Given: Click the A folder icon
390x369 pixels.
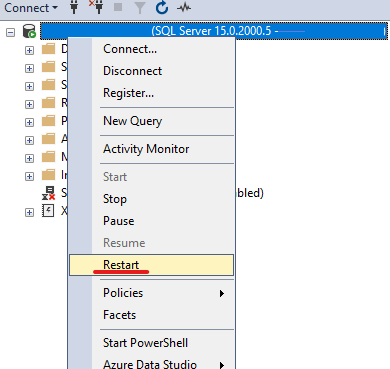Looking at the screenshot, I should point(49,139).
